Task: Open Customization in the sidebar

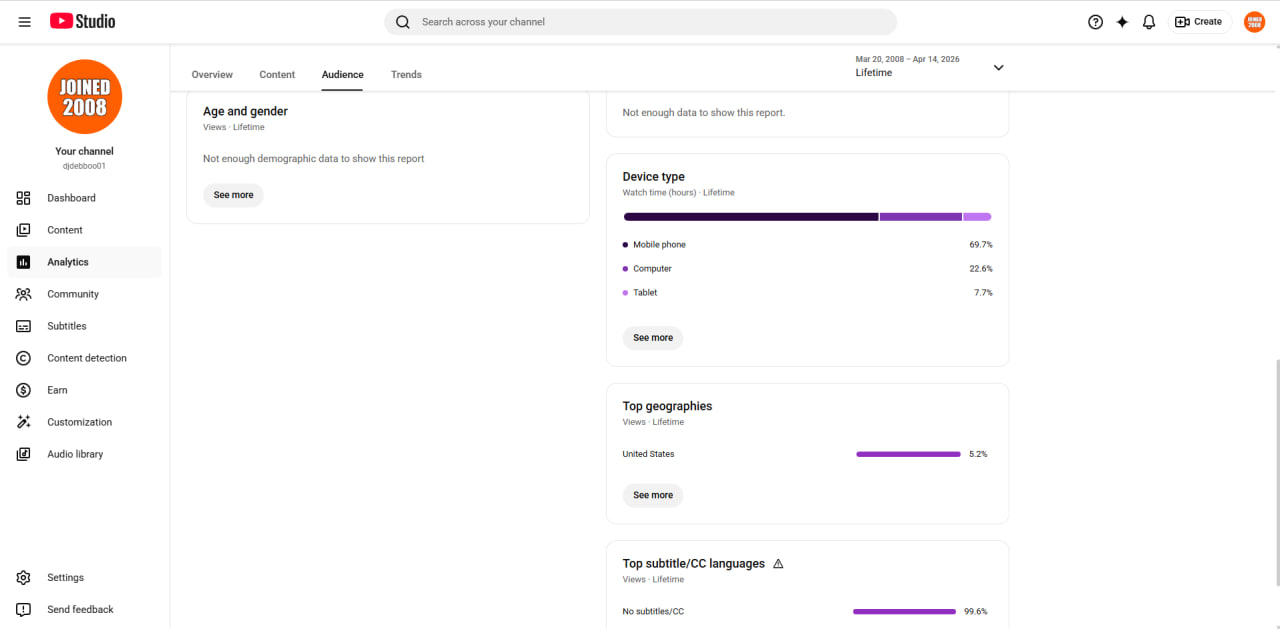Action: tap(84, 422)
